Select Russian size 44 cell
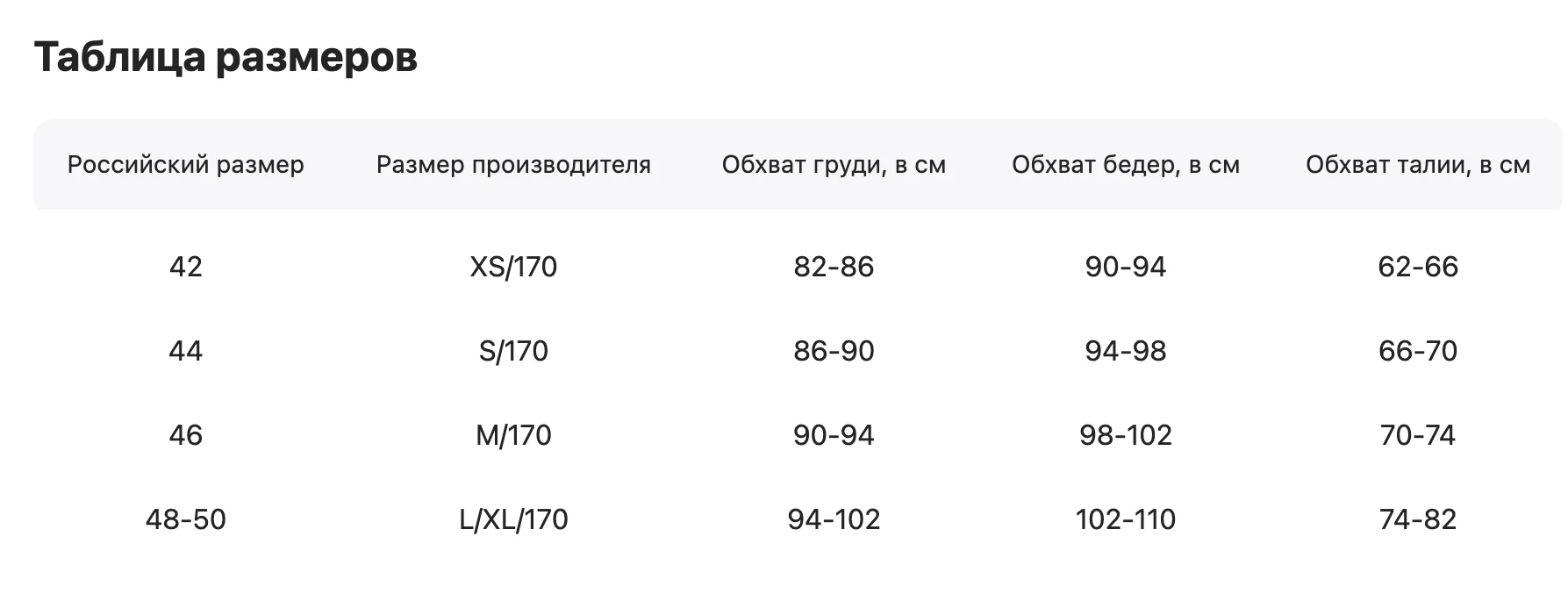Screen dimensions: 1568x608 (x=186, y=351)
